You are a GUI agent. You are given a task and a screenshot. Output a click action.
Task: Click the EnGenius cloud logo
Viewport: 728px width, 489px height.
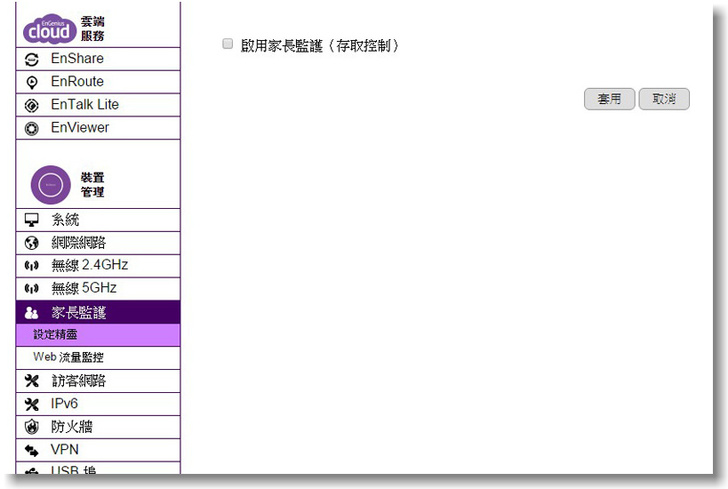click(x=50, y=29)
